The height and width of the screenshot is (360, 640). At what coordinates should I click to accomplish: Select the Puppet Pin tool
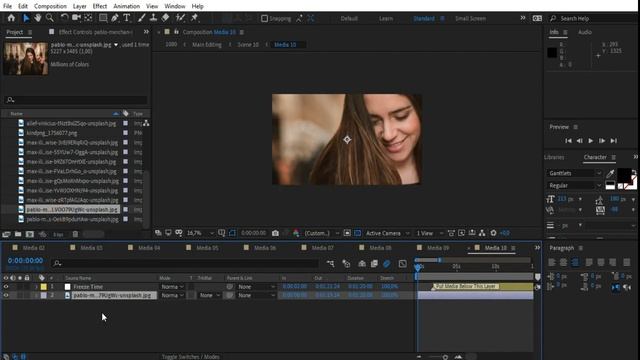tap(194, 18)
